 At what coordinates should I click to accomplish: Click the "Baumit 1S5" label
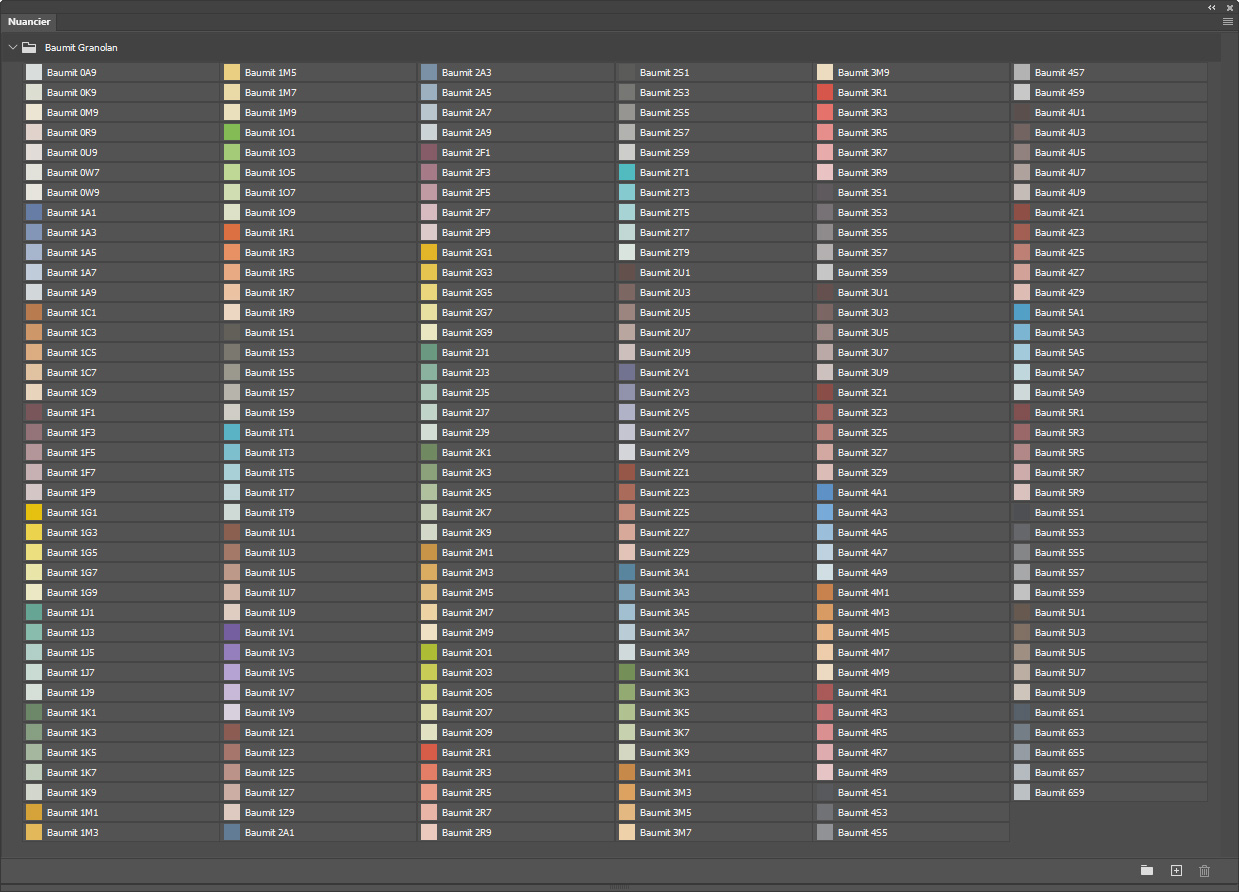[270, 372]
